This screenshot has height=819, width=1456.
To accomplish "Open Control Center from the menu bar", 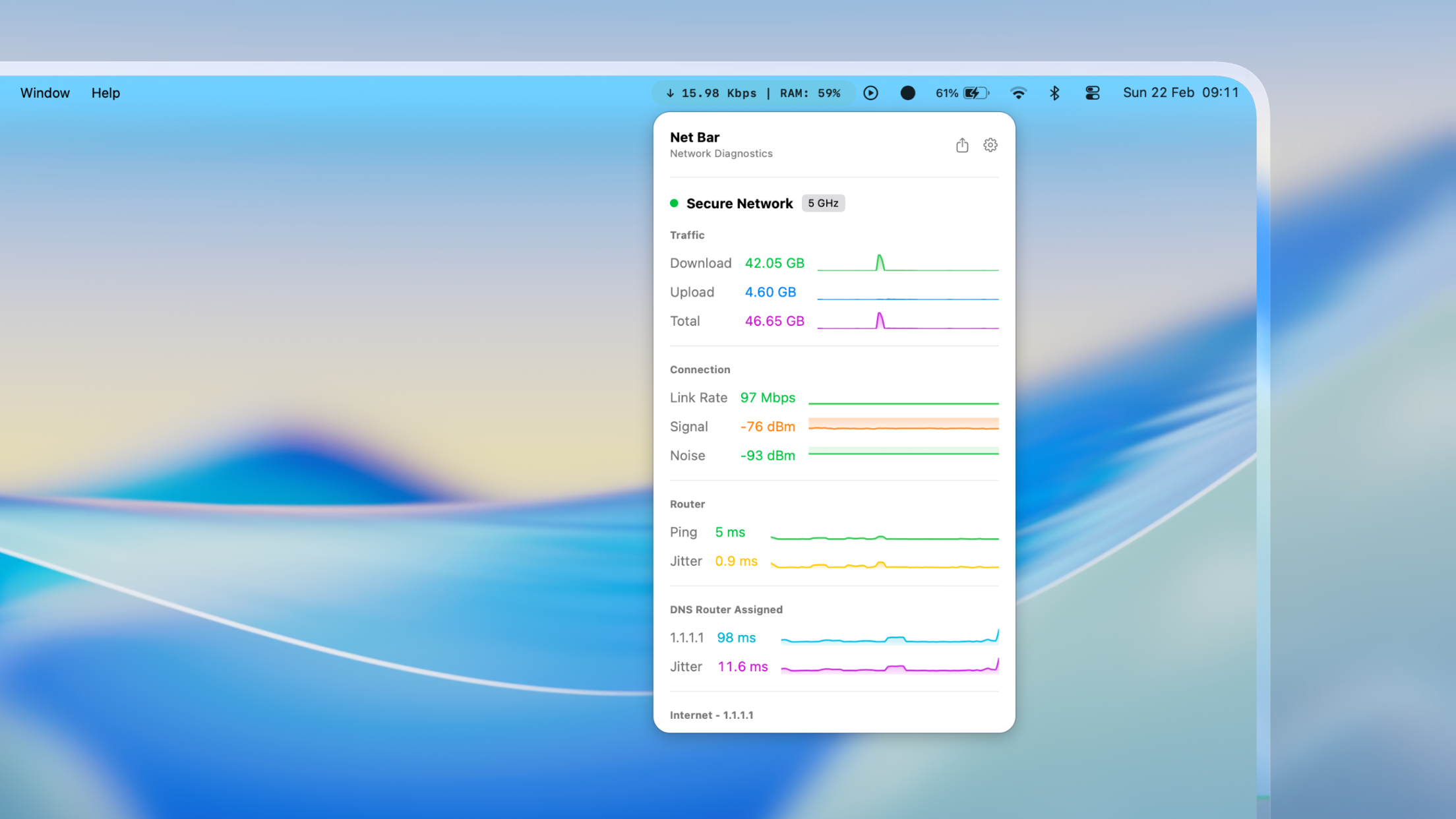I will click(1093, 93).
